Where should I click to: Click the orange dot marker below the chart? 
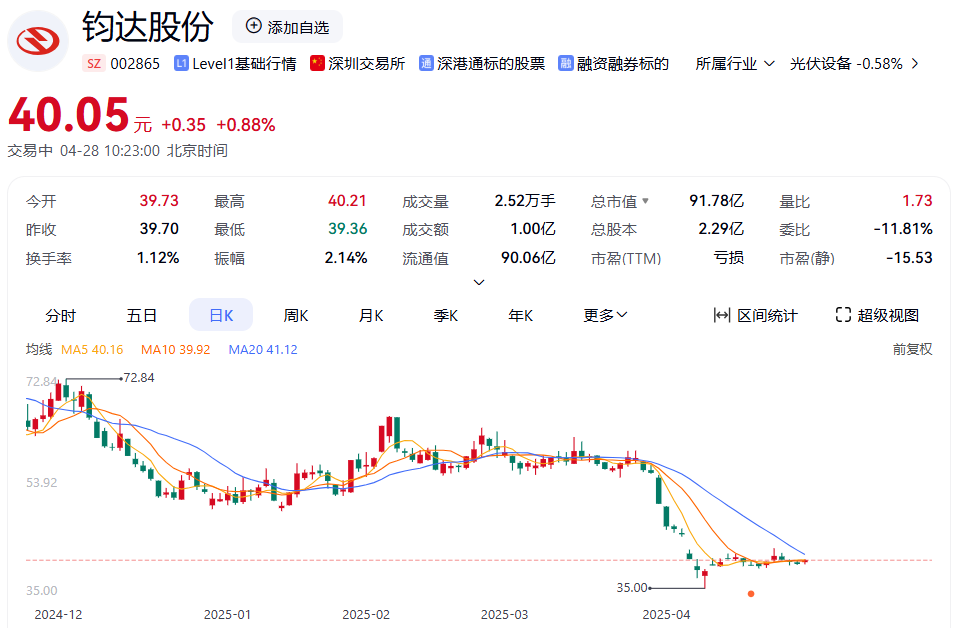click(x=751, y=594)
